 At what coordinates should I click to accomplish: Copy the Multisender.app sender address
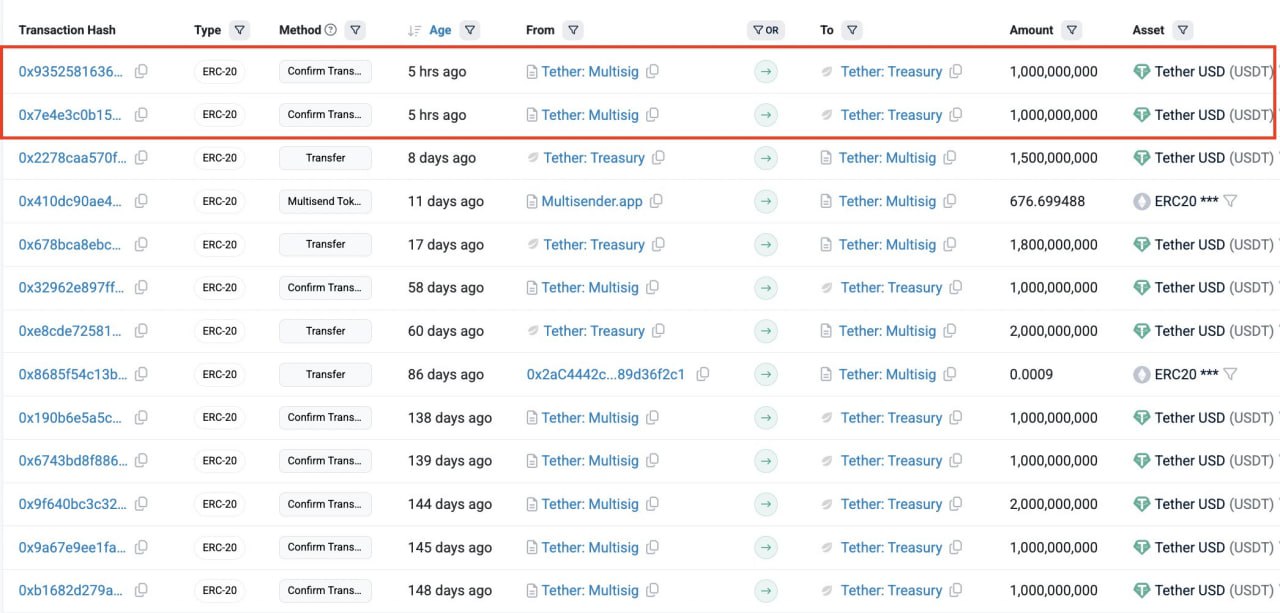click(656, 201)
